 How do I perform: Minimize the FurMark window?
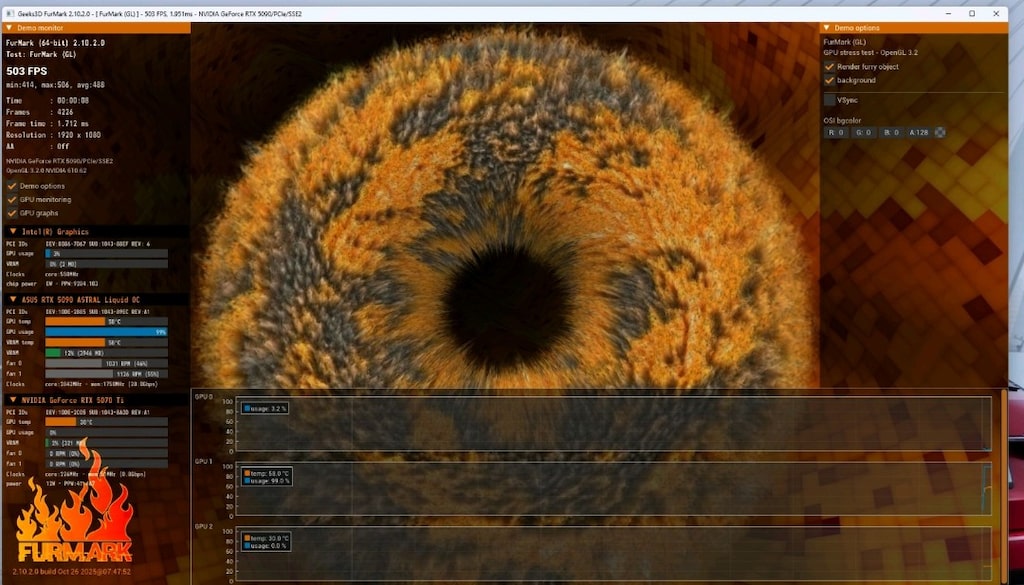(x=948, y=13)
